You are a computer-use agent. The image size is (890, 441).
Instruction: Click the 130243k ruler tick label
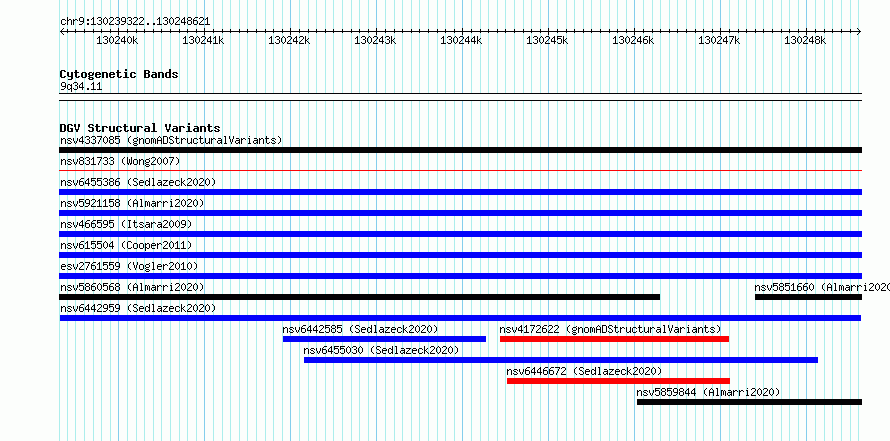(375, 40)
